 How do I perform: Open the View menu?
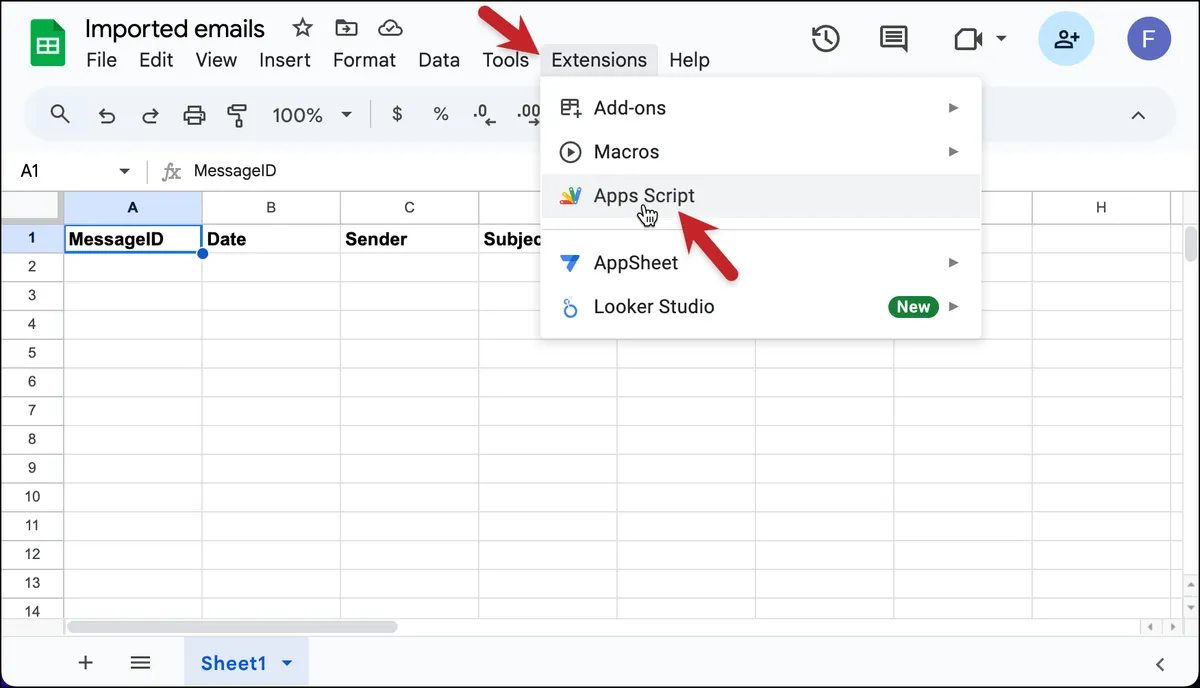(216, 60)
